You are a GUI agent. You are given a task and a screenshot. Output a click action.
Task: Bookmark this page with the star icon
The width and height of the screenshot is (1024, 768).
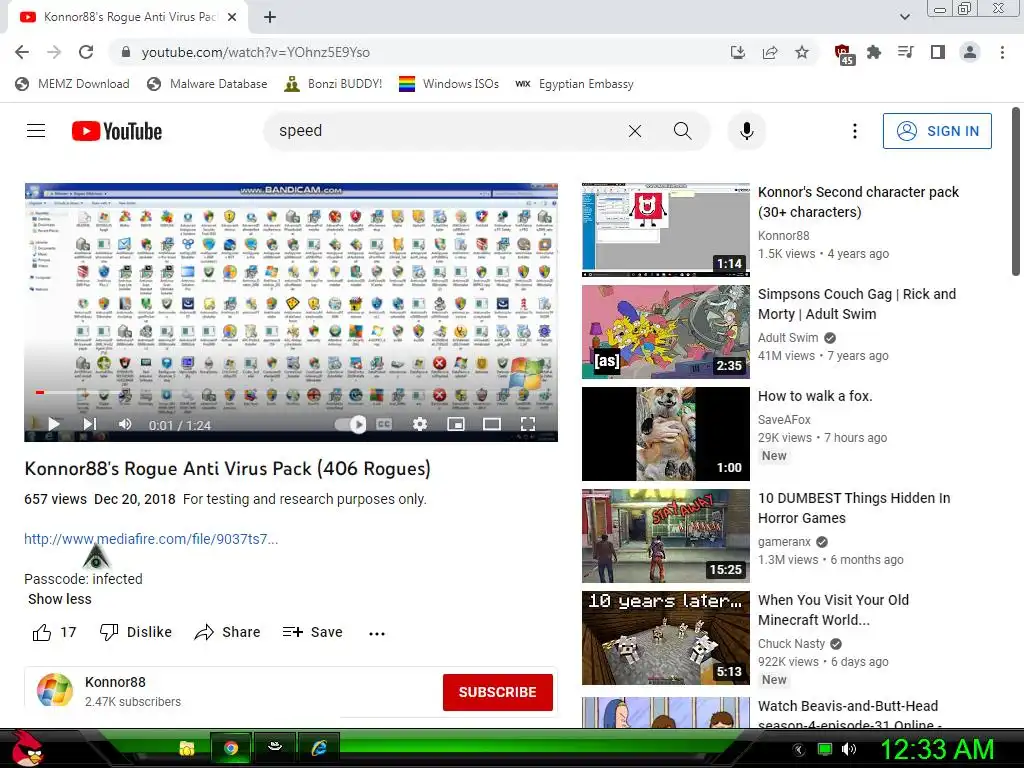point(802,52)
